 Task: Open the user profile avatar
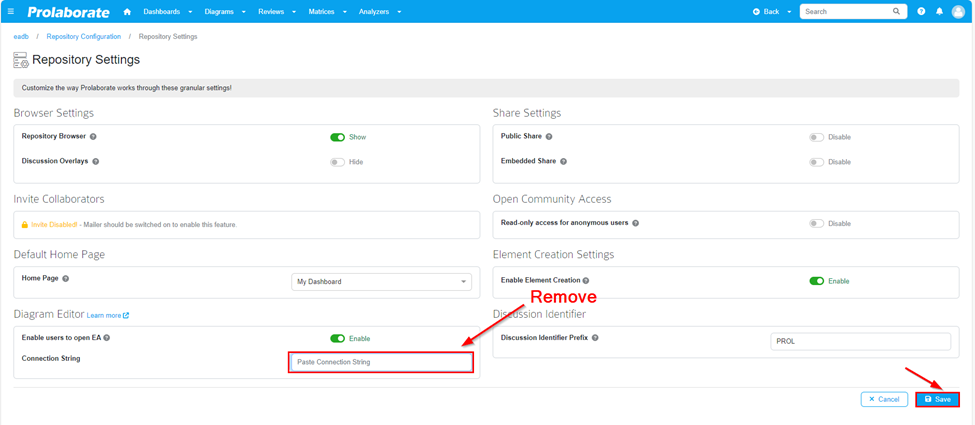pyautogui.click(x=958, y=12)
